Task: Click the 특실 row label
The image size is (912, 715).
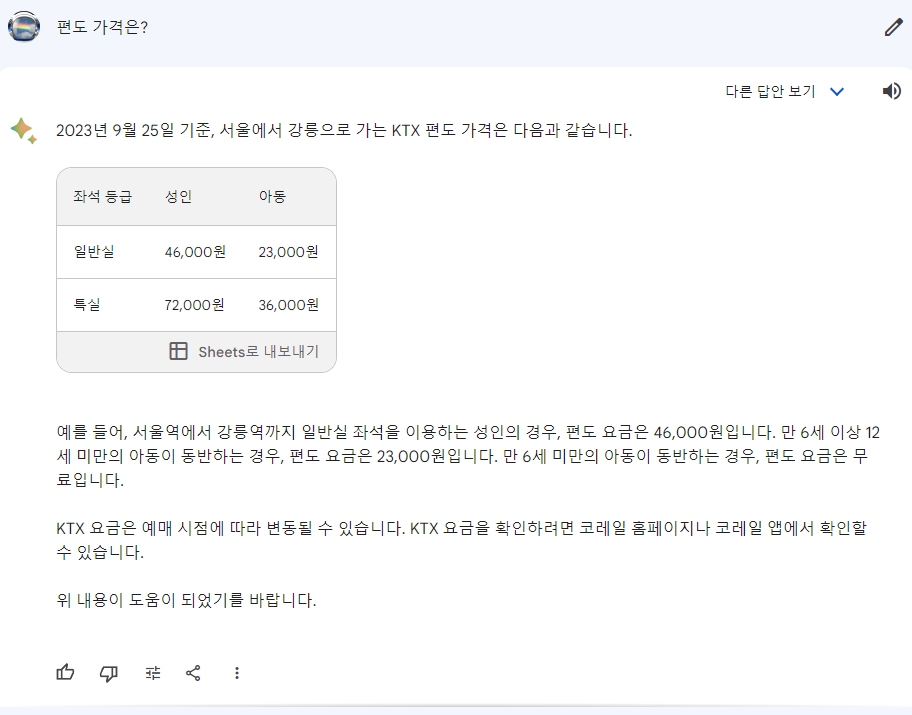Action: pyautogui.click(x=84, y=304)
